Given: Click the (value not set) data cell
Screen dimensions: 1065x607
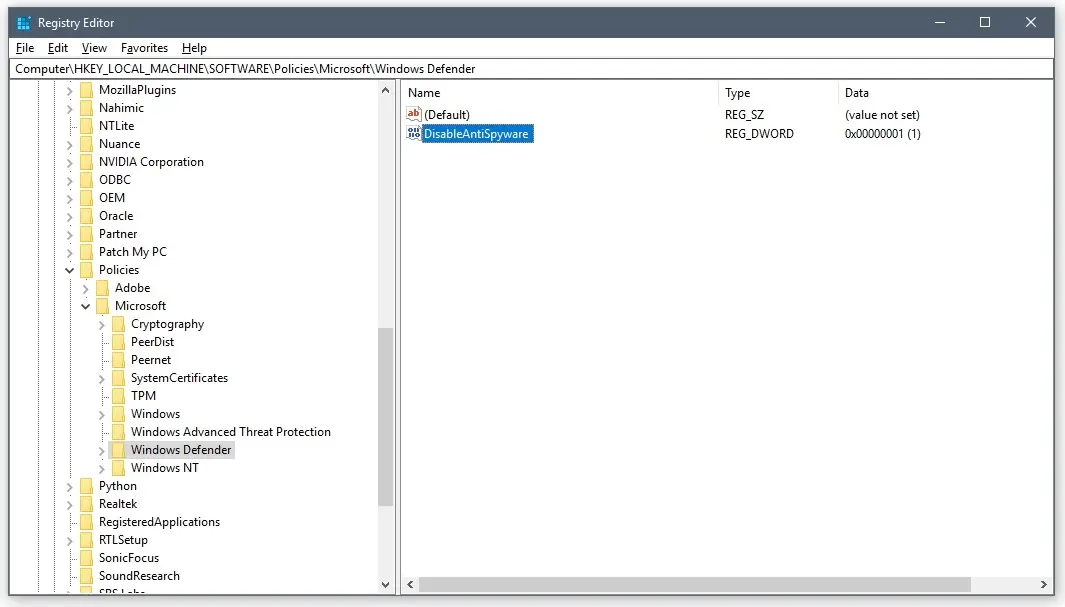Looking at the screenshot, I should pos(882,115).
